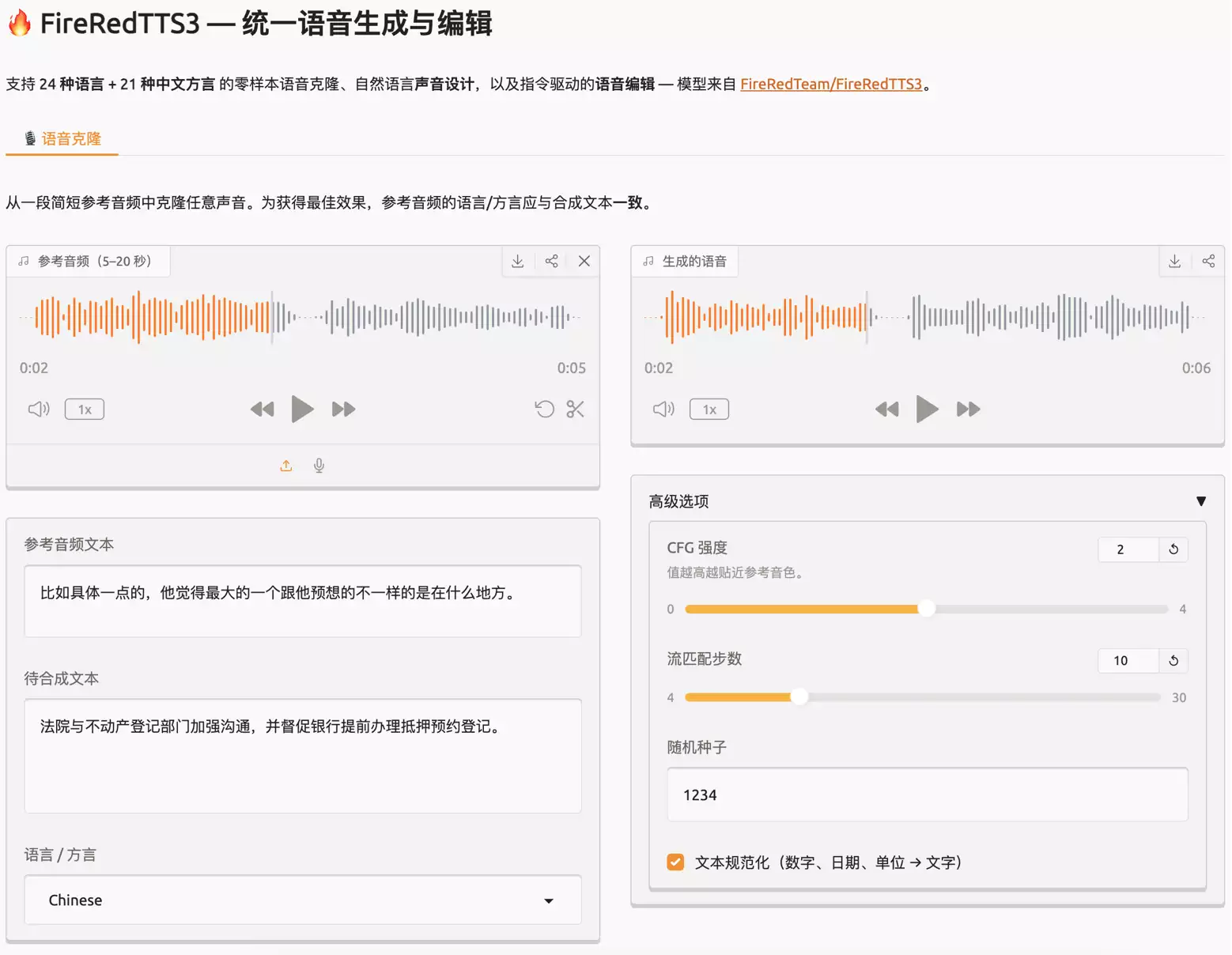Record reference audio with microphone
Image resolution: width=1232 pixels, height=955 pixels.
(319, 466)
